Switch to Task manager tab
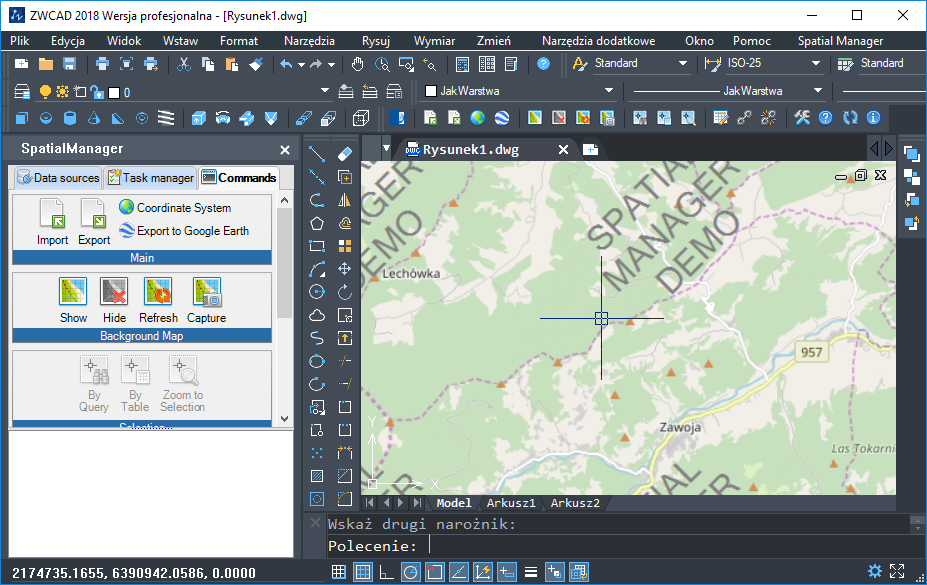Viewport: 927px width, 585px height. (x=151, y=177)
